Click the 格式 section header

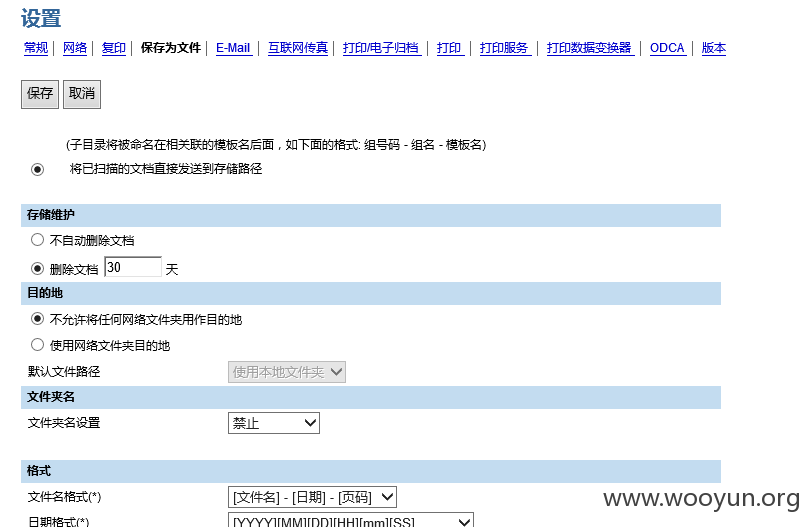370,471
